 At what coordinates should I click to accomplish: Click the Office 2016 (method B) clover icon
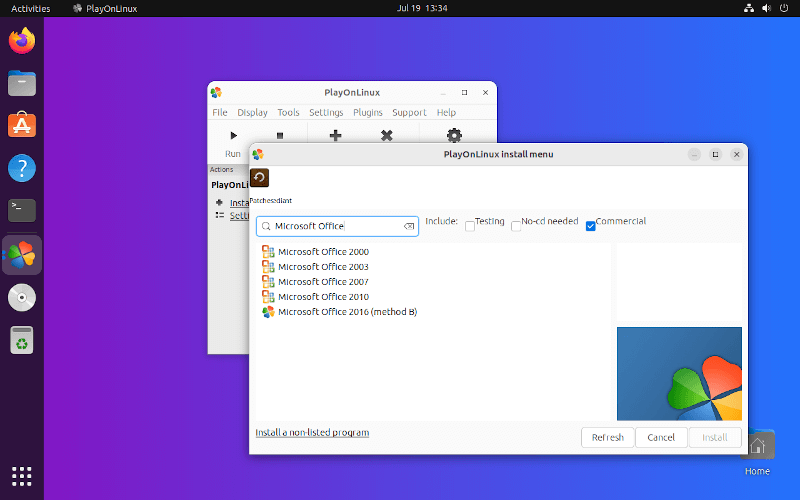pyautogui.click(x=268, y=311)
